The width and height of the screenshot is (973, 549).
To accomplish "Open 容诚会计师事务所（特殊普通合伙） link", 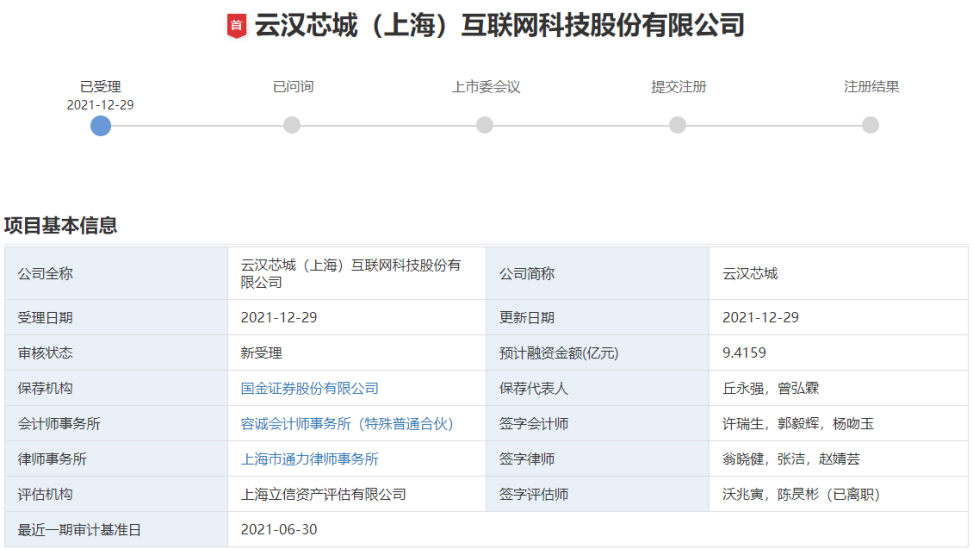I will pos(348,424).
